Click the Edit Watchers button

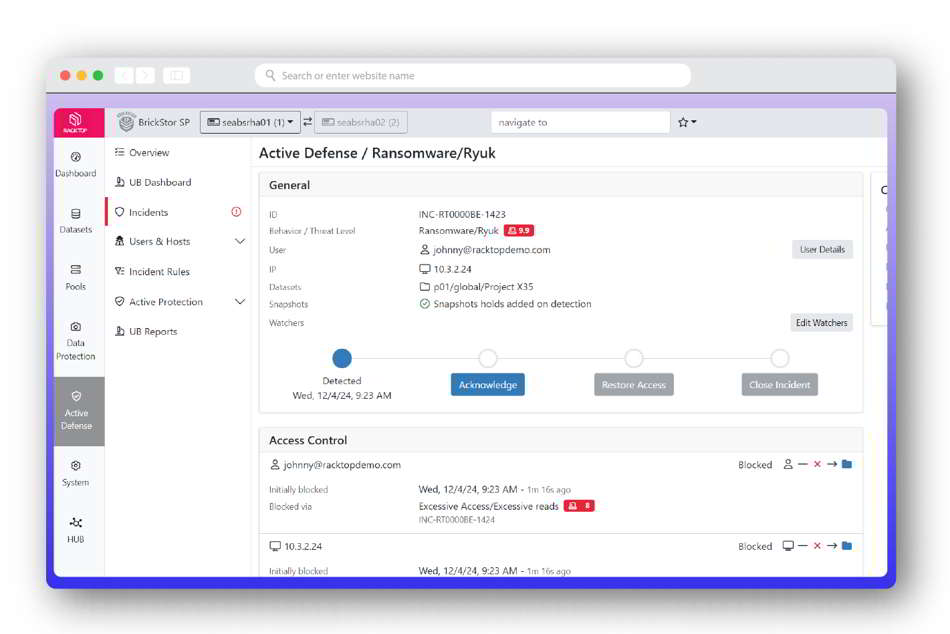tap(822, 323)
